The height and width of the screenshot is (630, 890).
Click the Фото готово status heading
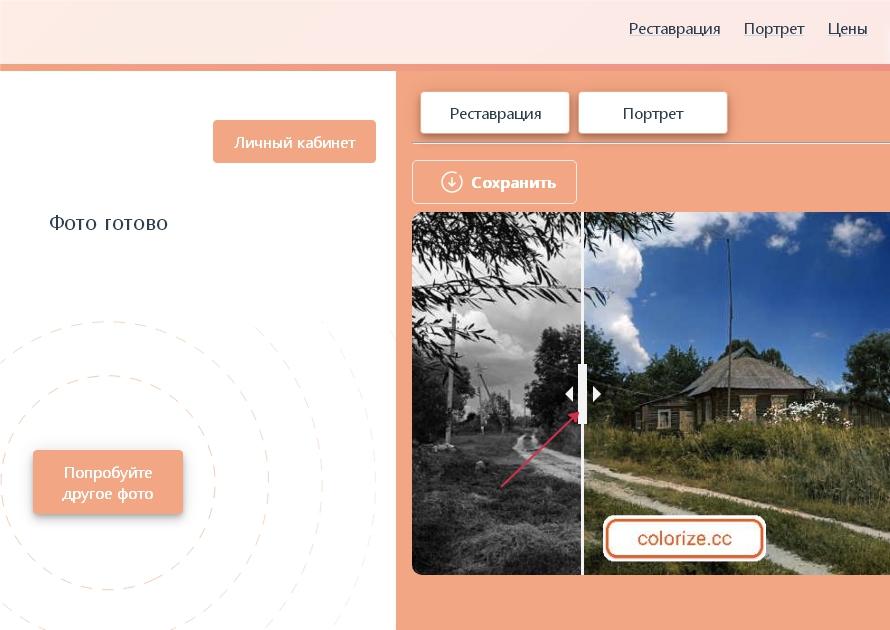(x=108, y=223)
